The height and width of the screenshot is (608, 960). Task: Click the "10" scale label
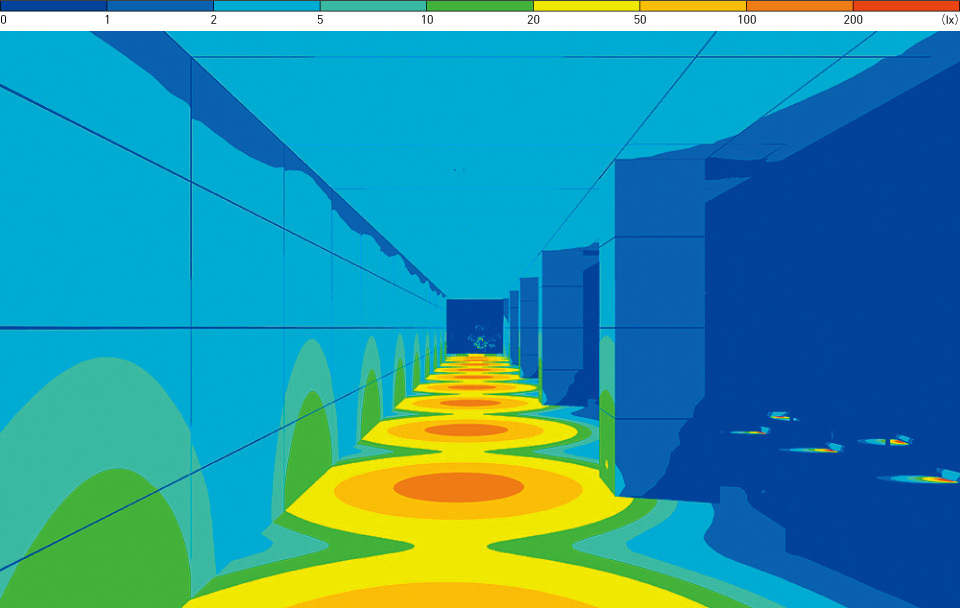tap(427, 20)
